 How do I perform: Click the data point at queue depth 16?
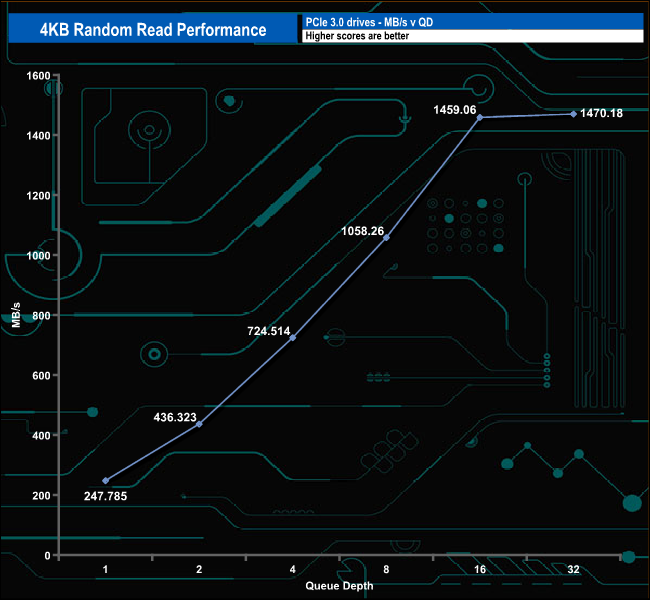[480, 118]
